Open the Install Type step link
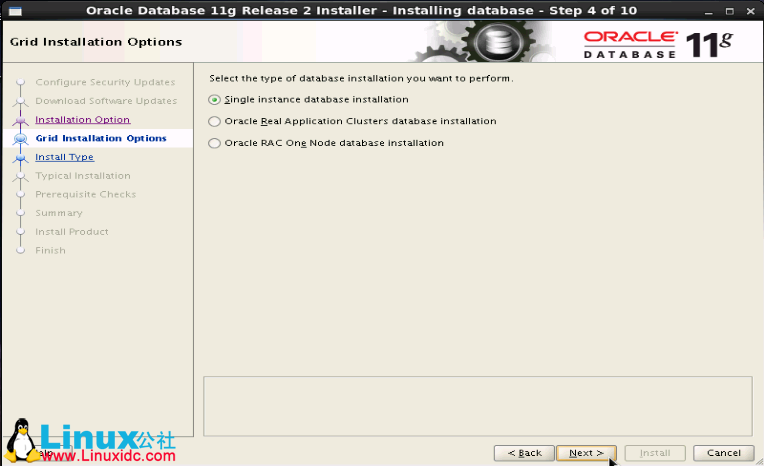 coord(64,157)
